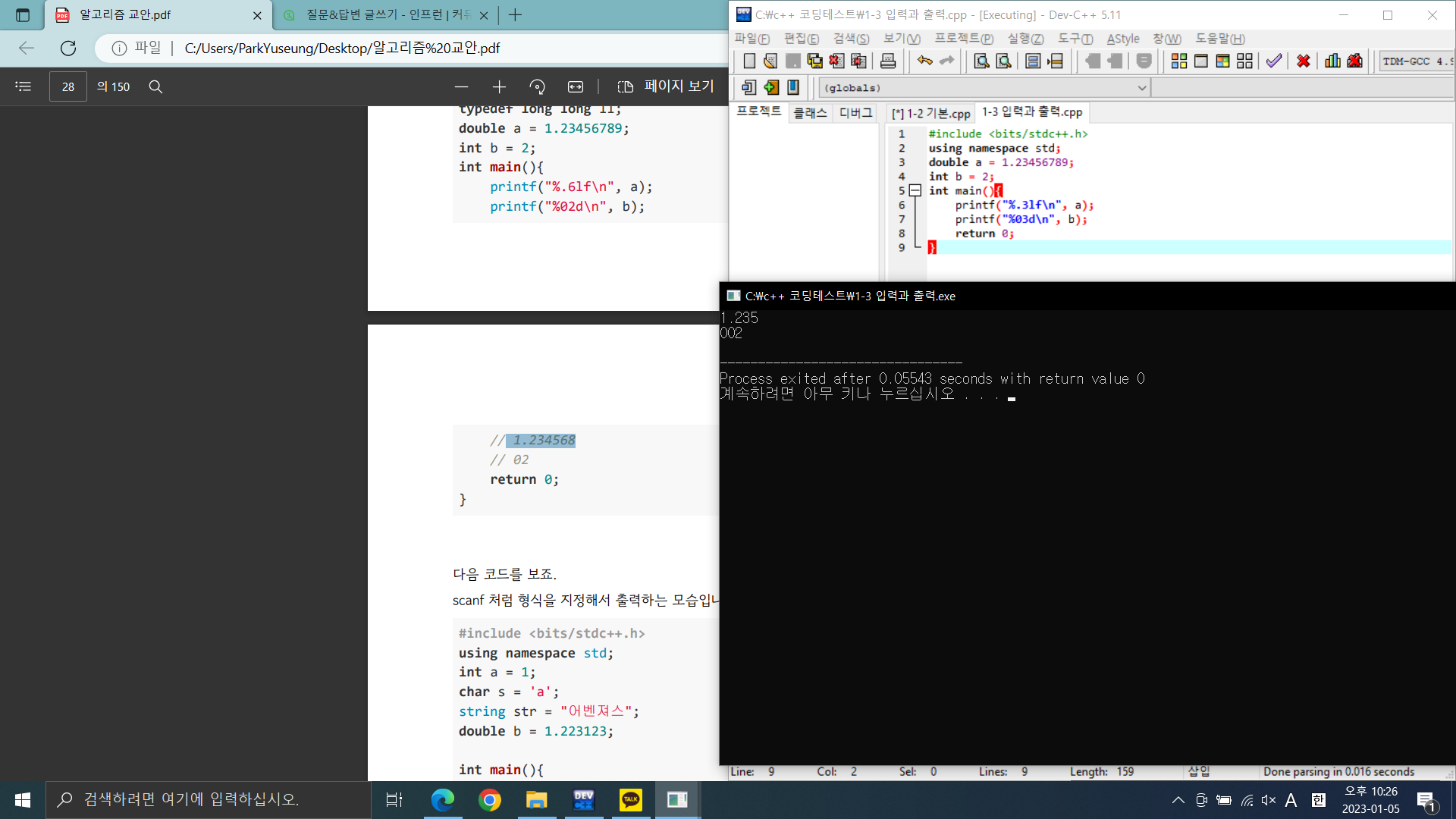
Task: Click the Print icon in Dev-C++ toolbar
Action: pos(888,61)
